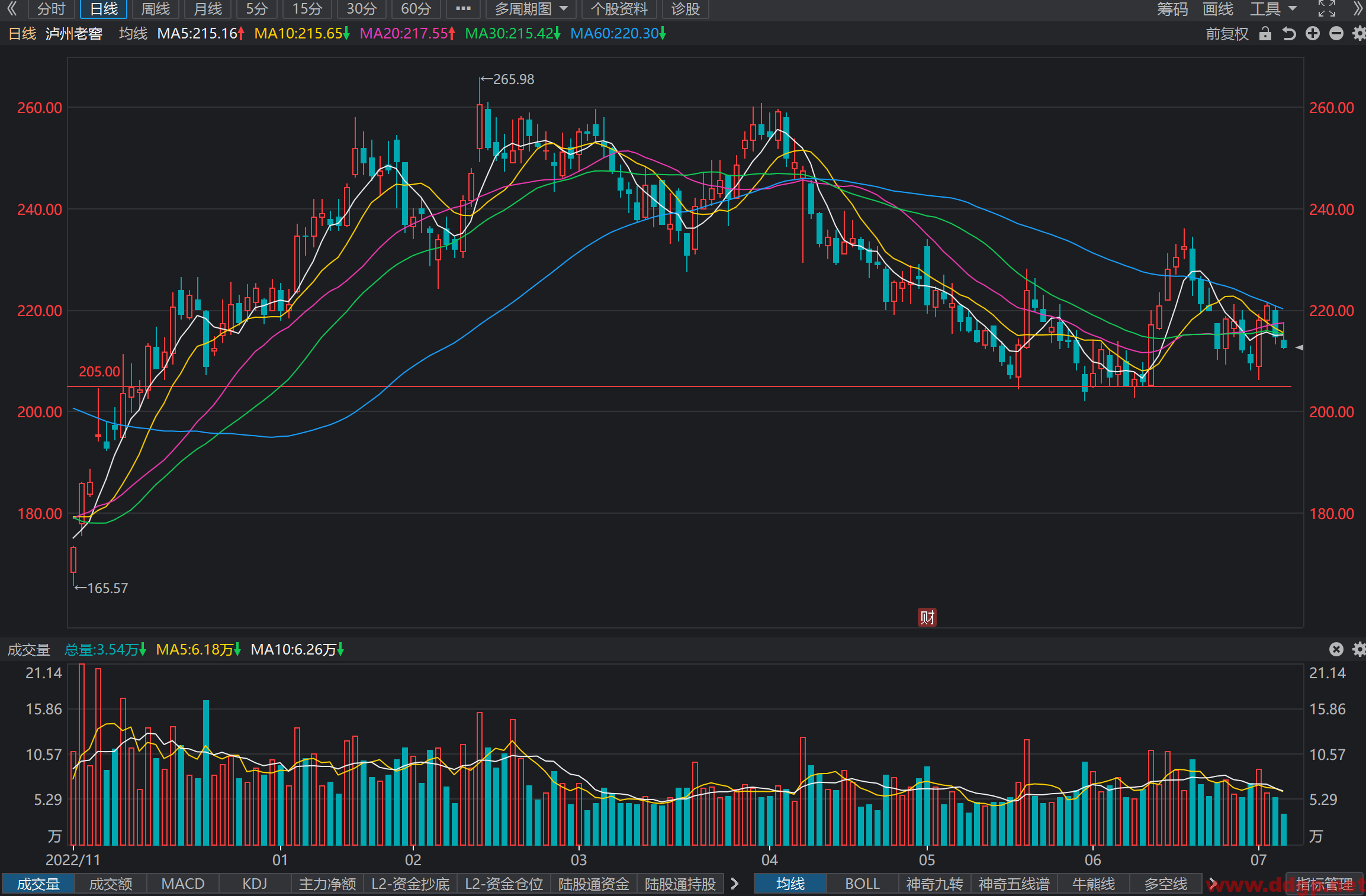This screenshot has width=1366, height=896.
Task: Switch to 周线 weekly chart
Action: pyautogui.click(x=156, y=9)
